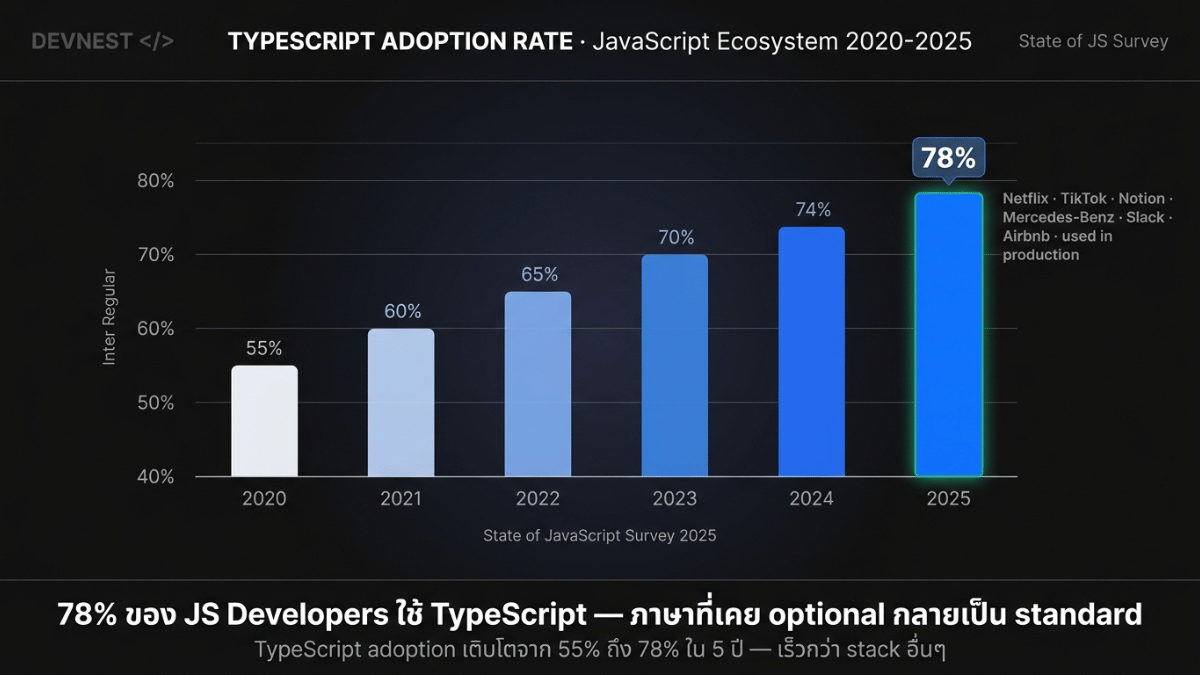The image size is (1200, 675).
Task: Click the 55% value label
Action: (264, 349)
